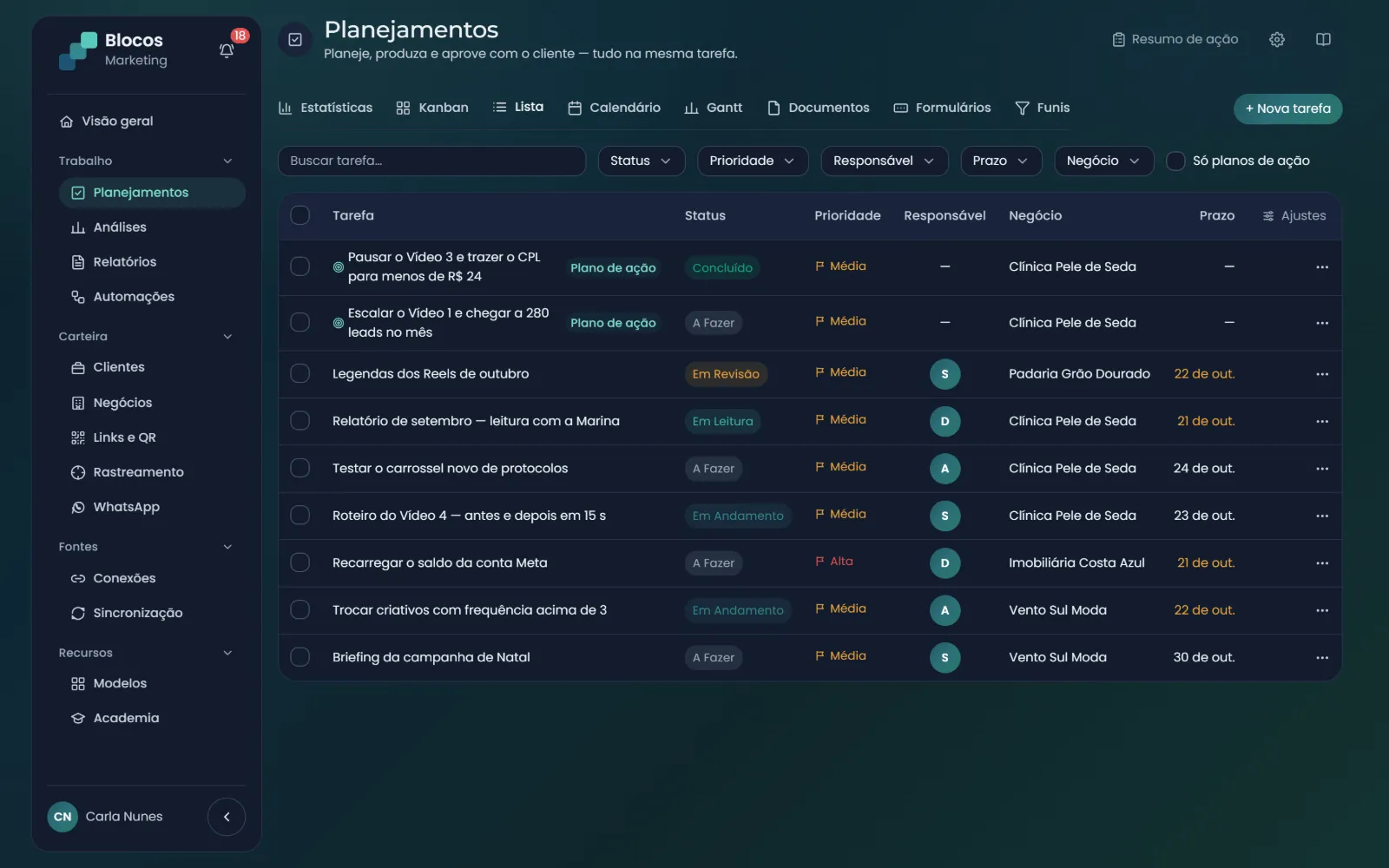Open row menu for Briefing da campanha de Natal
The width and height of the screenshot is (1389, 868).
click(x=1322, y=658)
